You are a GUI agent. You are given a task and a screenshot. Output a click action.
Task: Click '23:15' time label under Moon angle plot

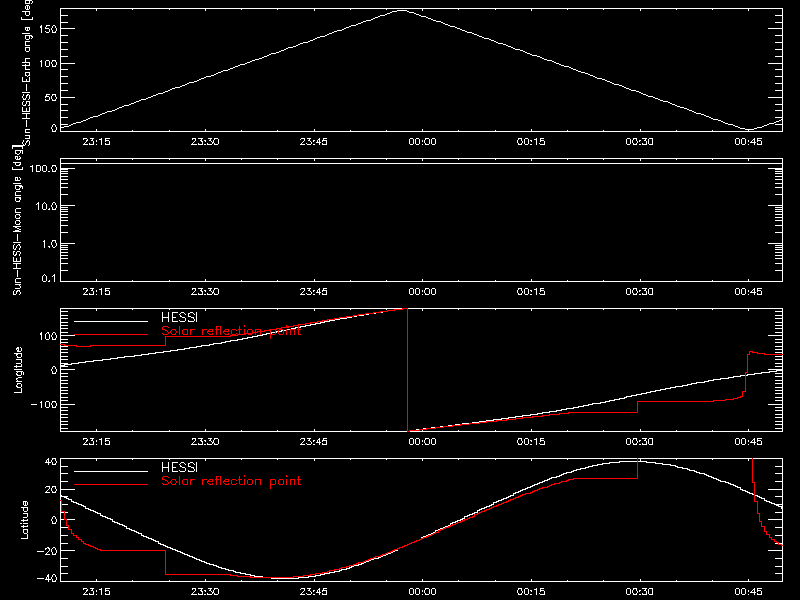click(96, 291)
